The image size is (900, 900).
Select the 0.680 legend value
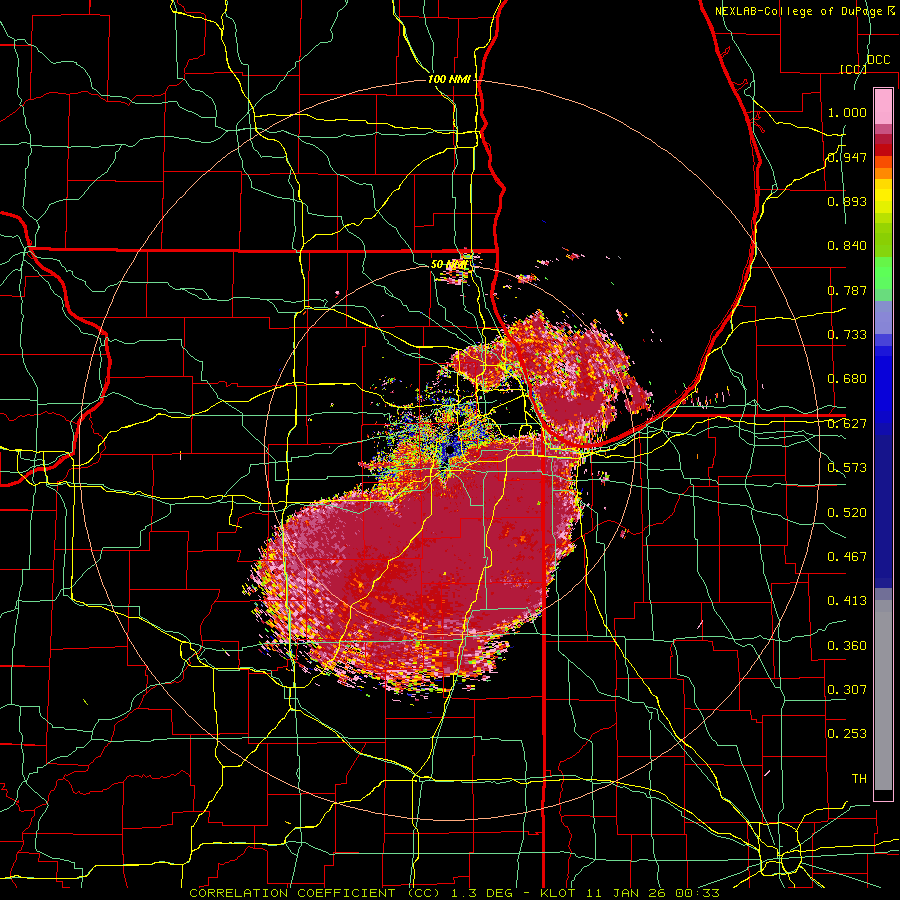(847, 379)
